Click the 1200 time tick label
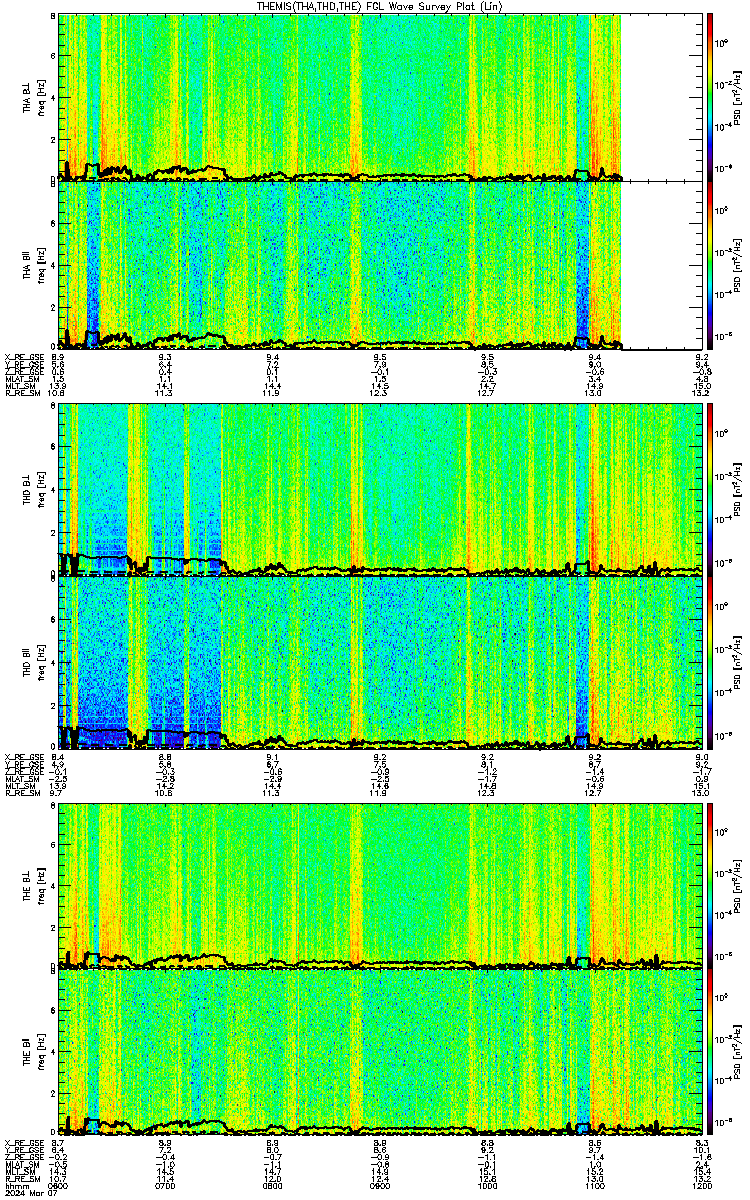Image resolution: width=750 pixels, height=1200 pixels. tap(701, 1185)
